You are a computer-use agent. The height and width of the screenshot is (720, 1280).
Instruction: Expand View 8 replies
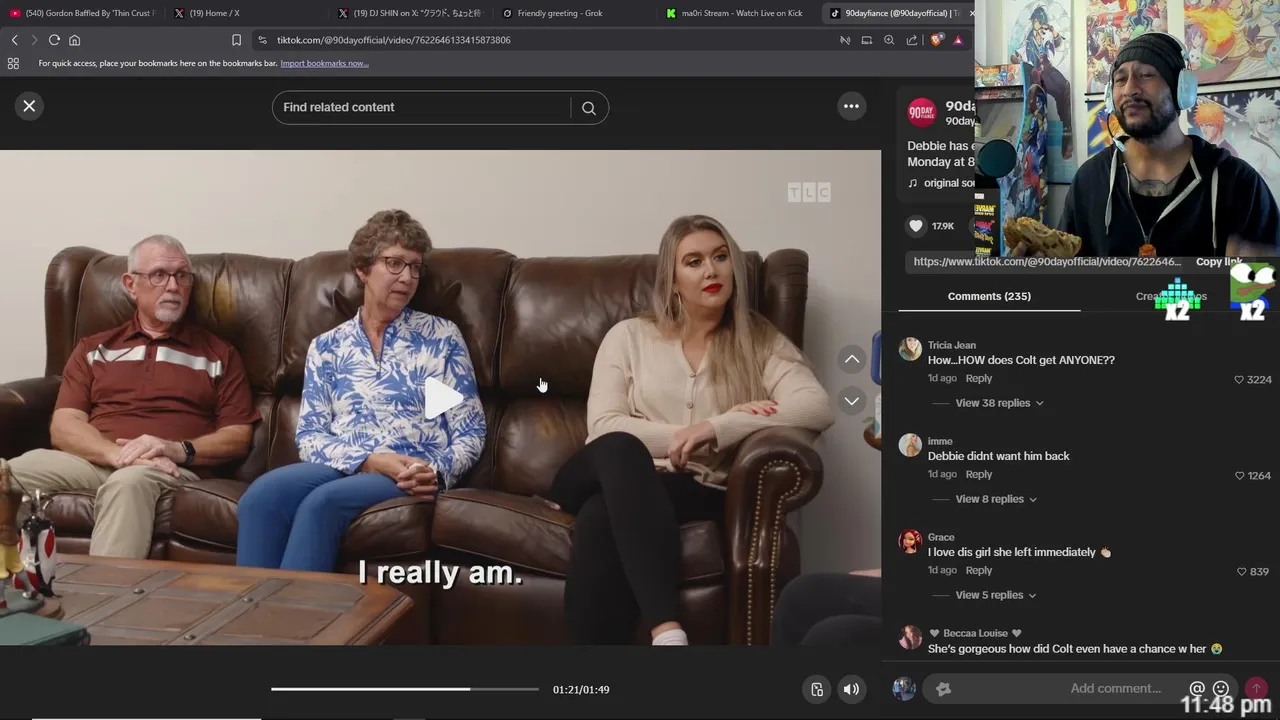point(996,499)
